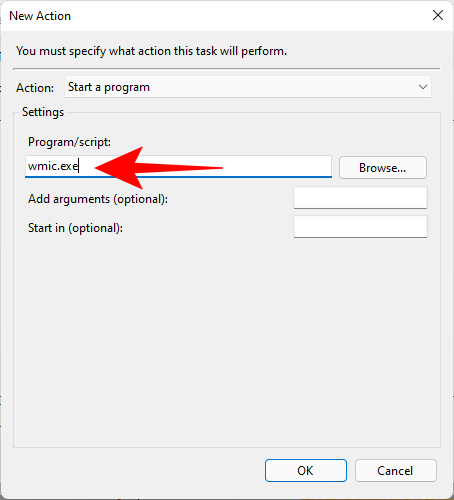Click the New Action title bar text

[x=40, y=16]
